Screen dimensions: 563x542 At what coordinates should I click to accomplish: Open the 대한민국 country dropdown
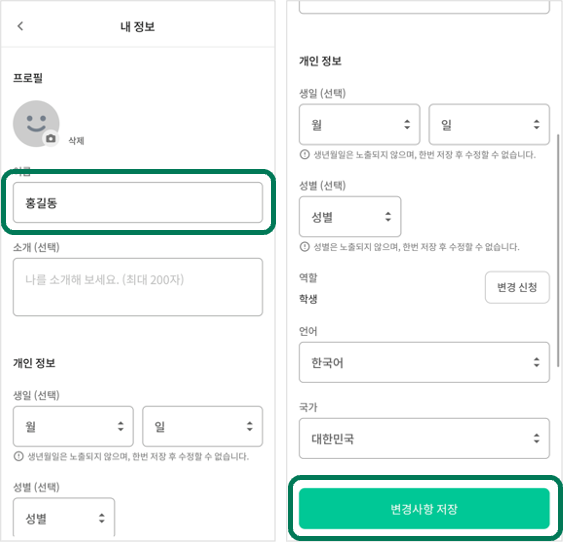click(x=424, y=438)
